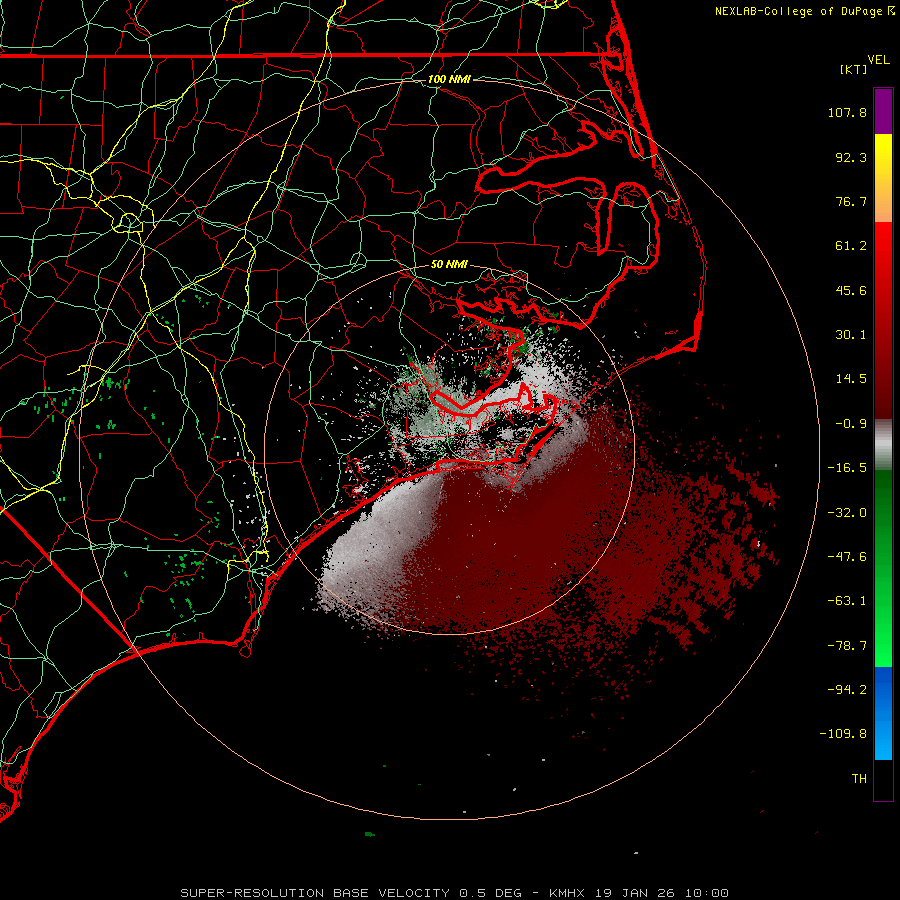
Task: Click the -16.5 velocity scale value
Action: pos(847,468)
